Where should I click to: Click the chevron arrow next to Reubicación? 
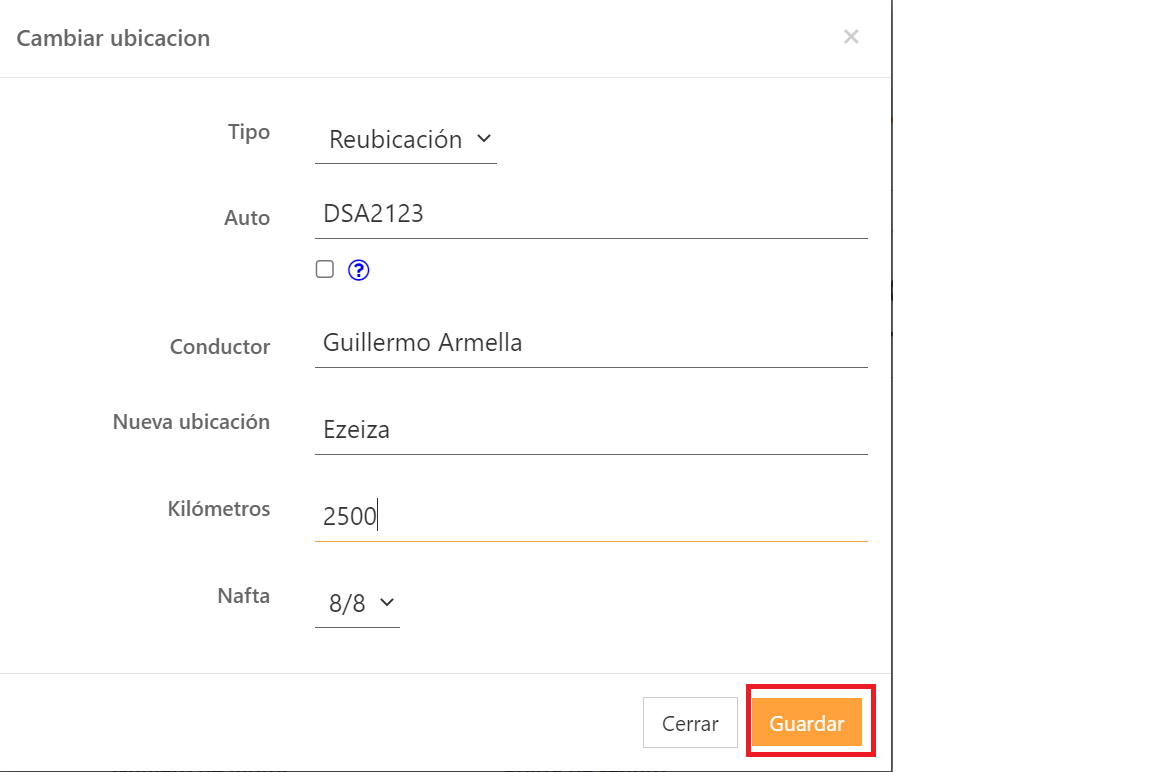484,139
